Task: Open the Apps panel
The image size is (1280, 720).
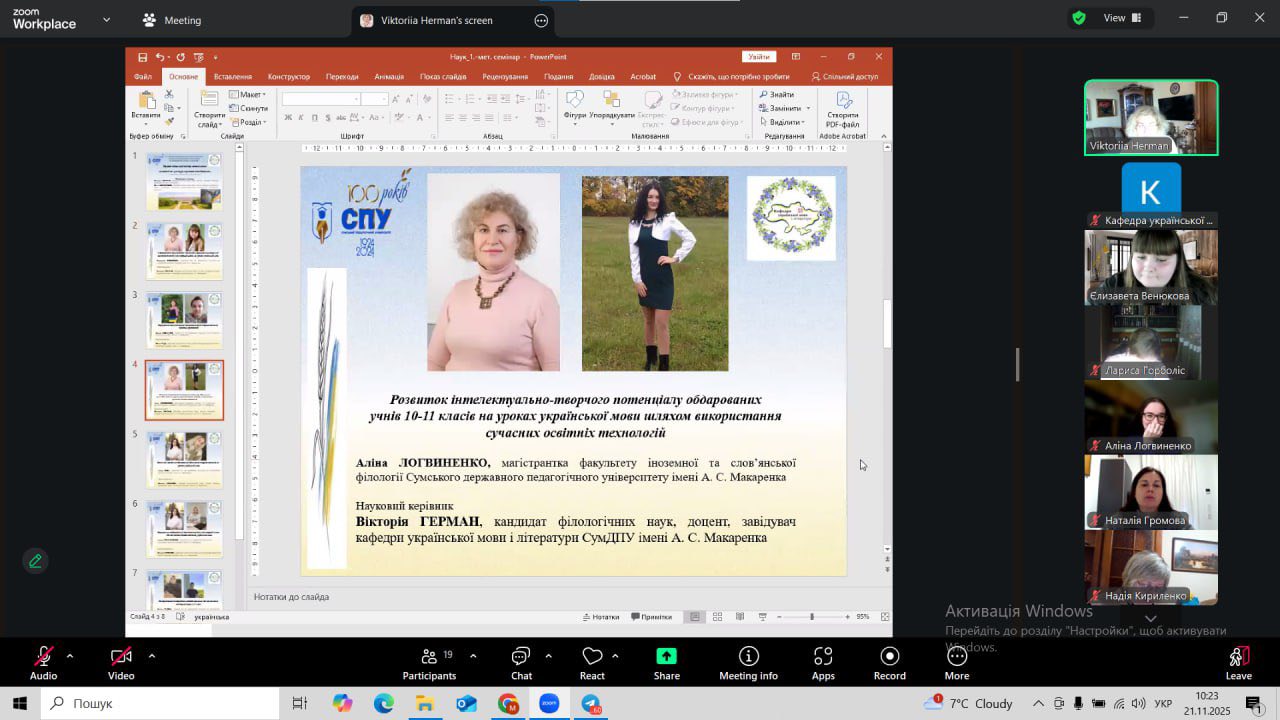Action: tap(823, 662)
